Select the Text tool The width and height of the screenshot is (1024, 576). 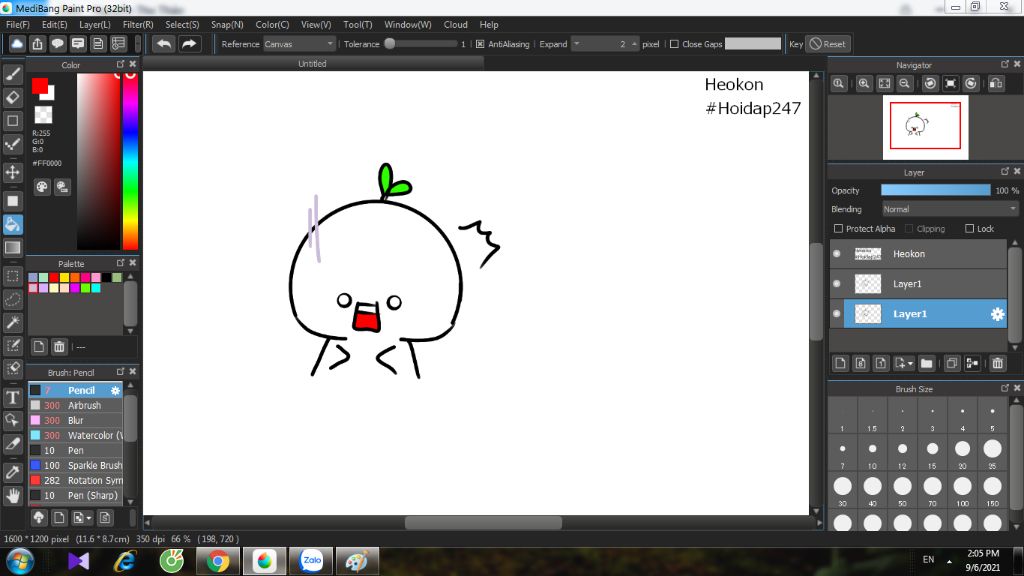coord(12,397)
